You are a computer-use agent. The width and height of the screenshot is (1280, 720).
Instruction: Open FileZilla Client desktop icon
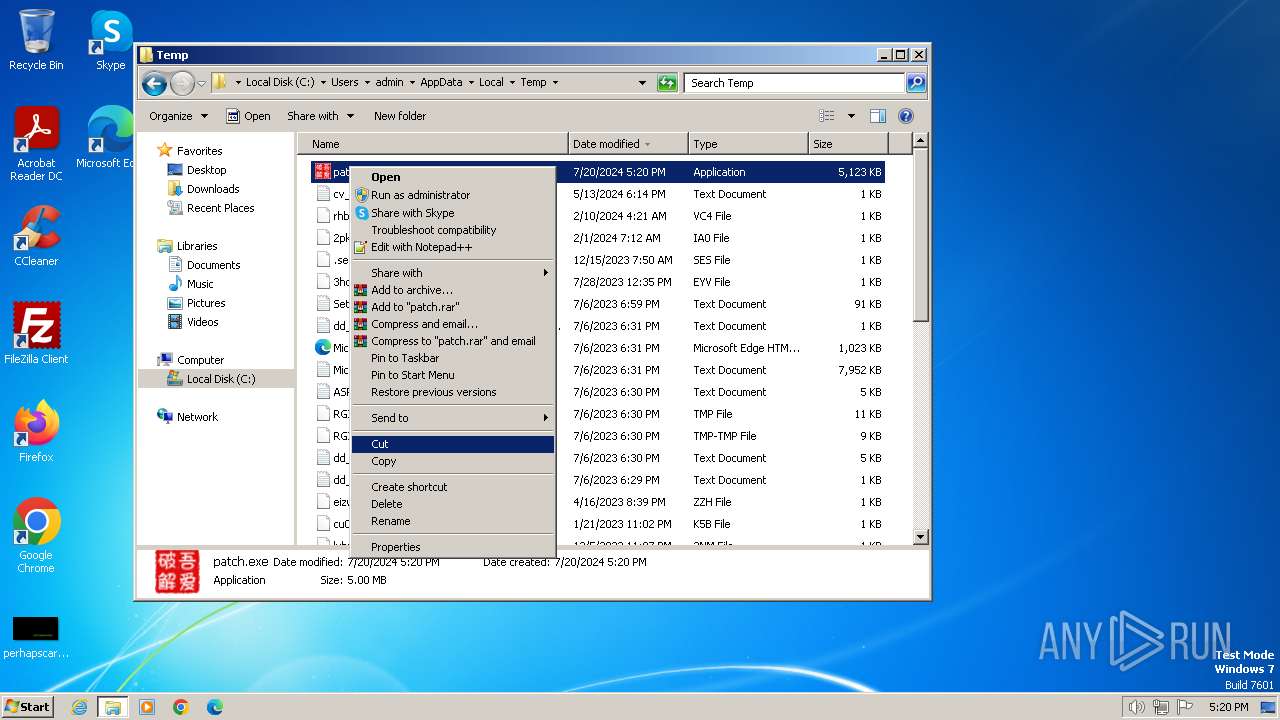36,334
